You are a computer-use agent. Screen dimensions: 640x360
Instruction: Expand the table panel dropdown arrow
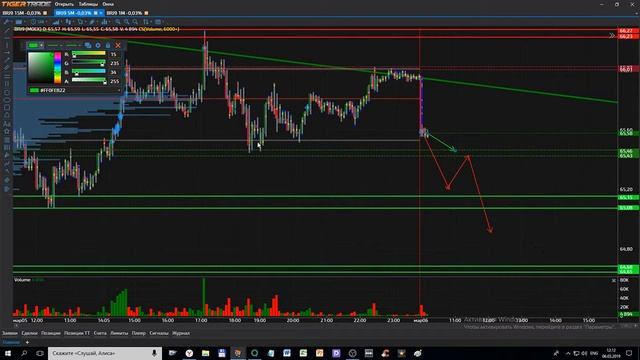[163, 22]
